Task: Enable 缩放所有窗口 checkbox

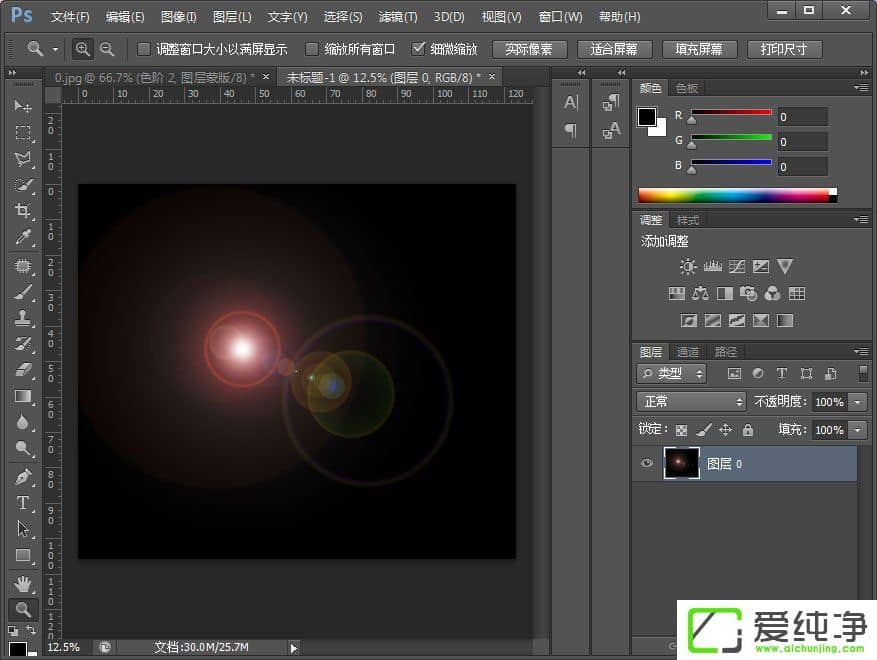Action: pyautogui.click(x=313, y=49)
